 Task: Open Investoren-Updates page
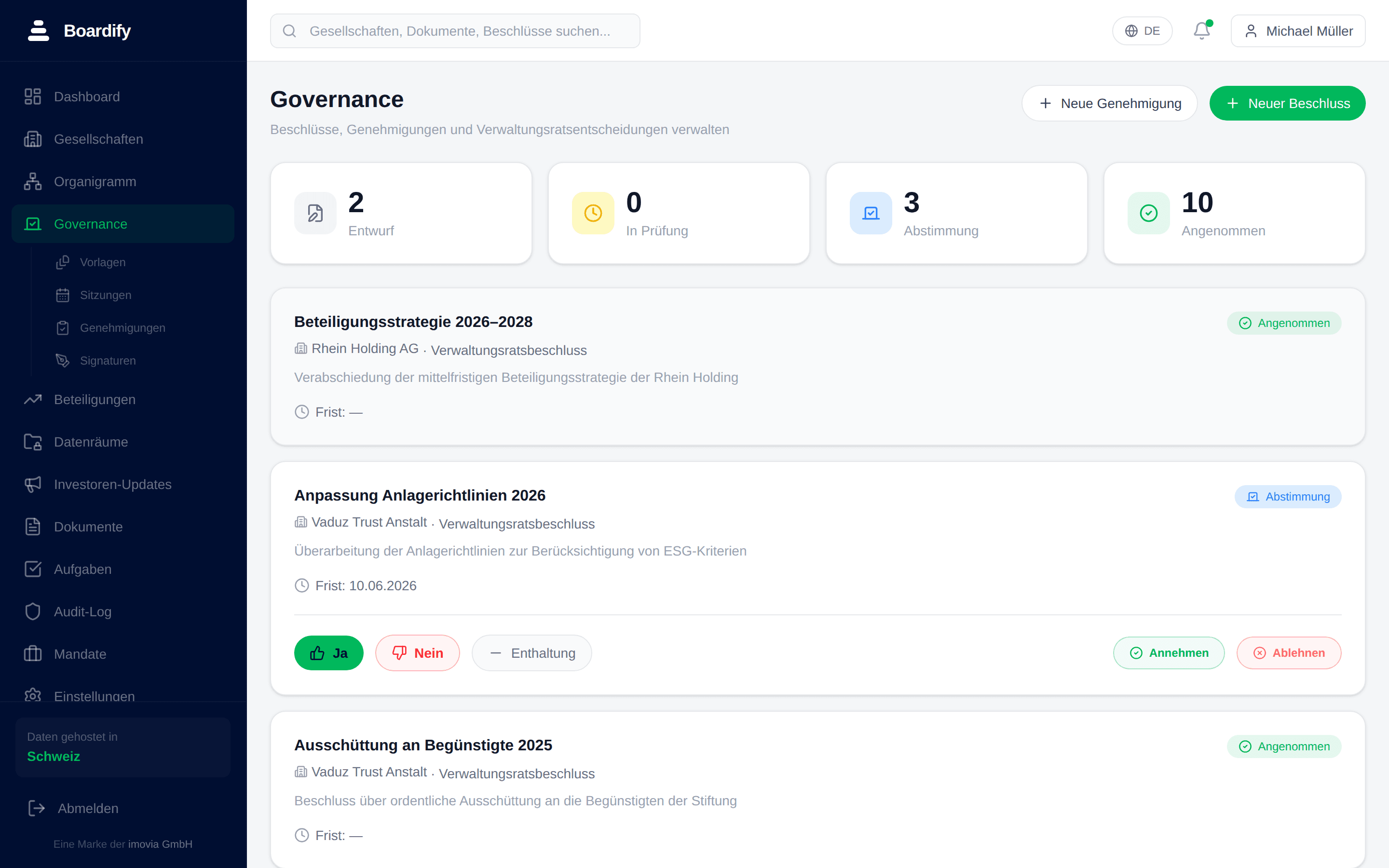coord(123,485)
